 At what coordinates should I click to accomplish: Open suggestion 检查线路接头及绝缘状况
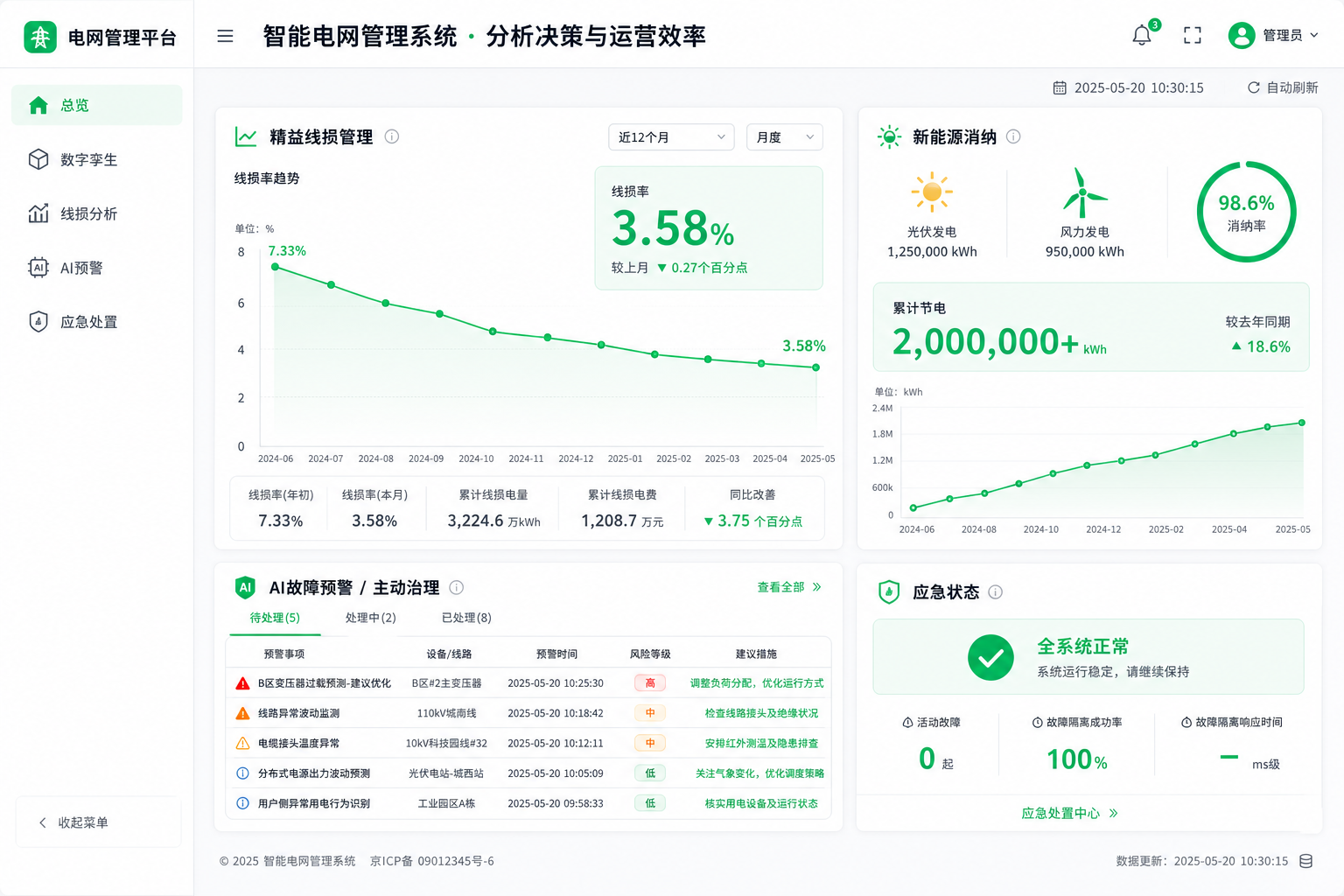761,713
